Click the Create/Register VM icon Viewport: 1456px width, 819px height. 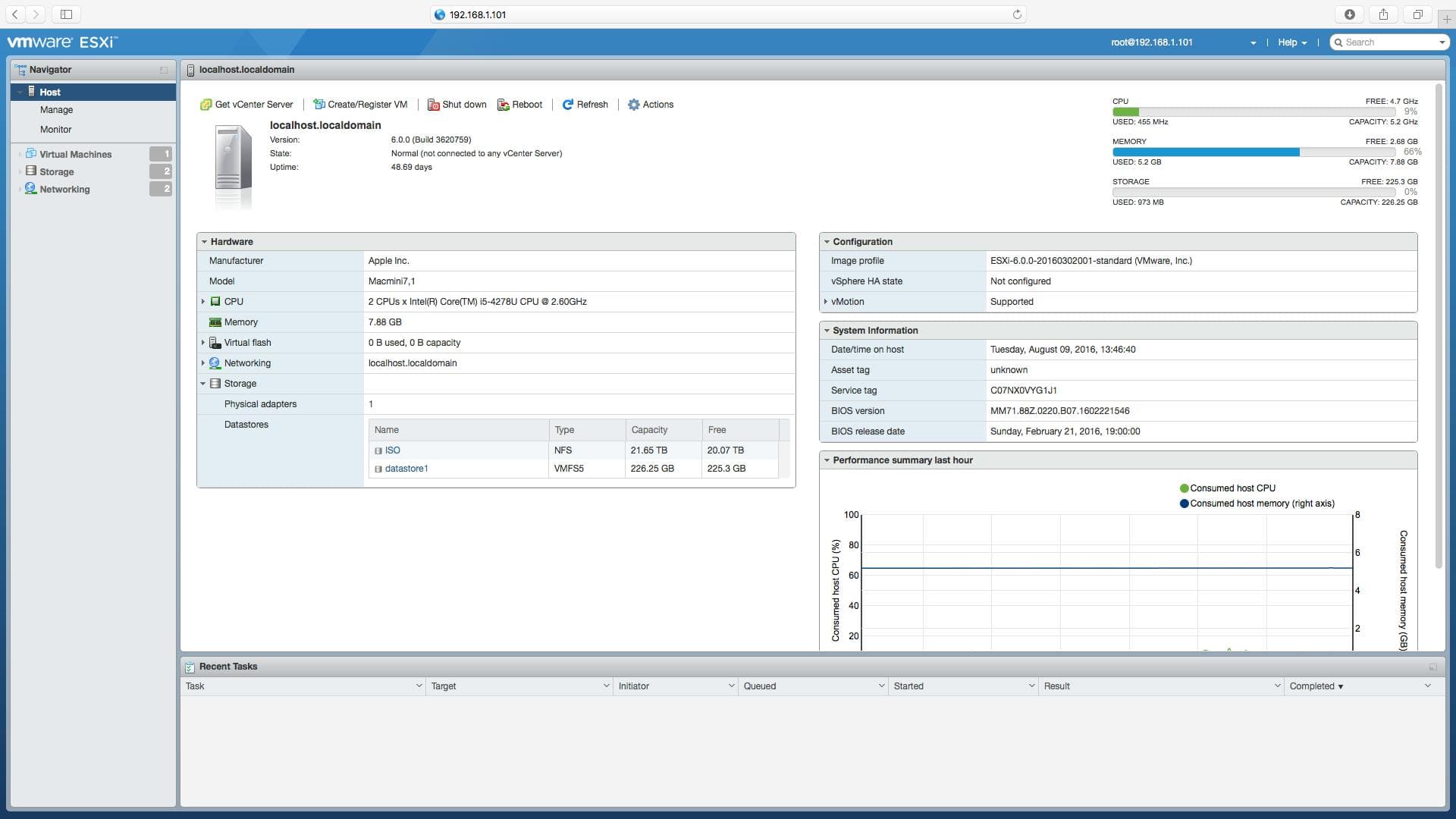click(318, 104)
